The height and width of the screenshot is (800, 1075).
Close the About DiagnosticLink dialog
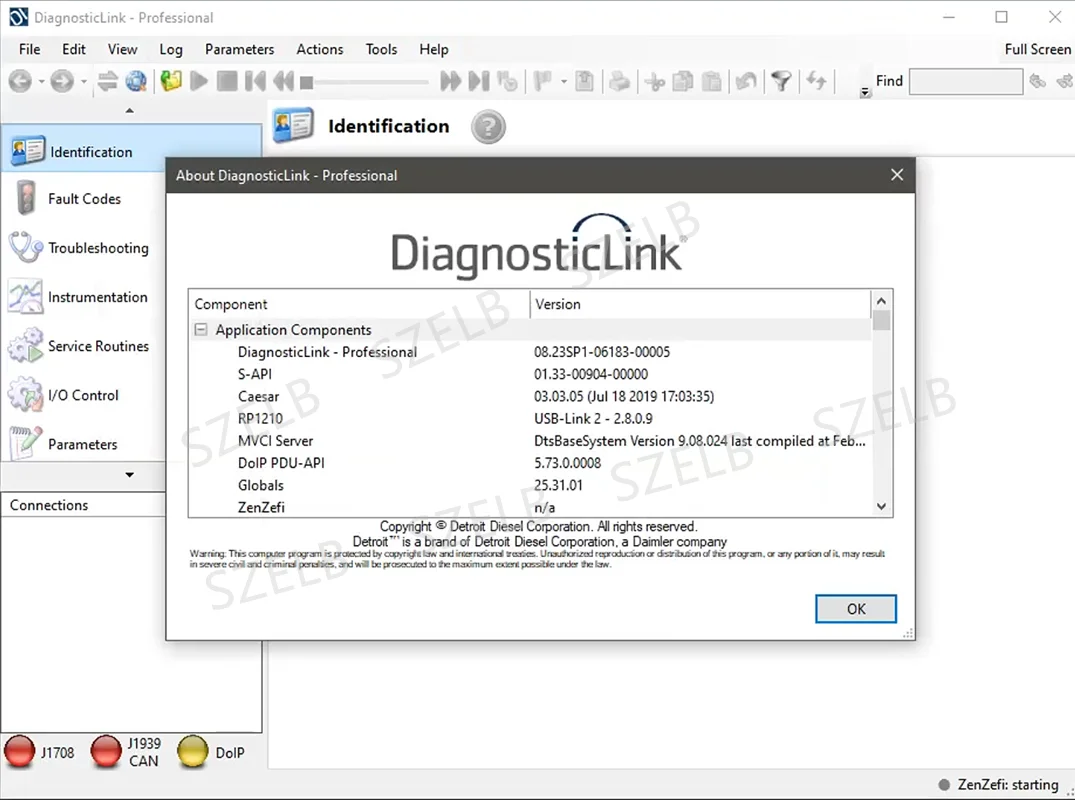coord(897,175)
